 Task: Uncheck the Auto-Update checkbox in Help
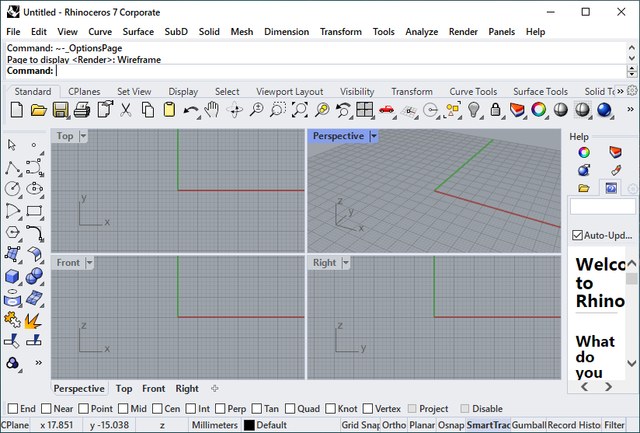tap(576, 235)
